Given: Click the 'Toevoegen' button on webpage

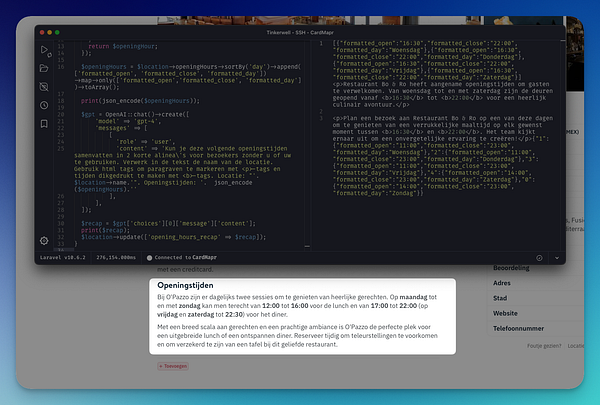Looking at the screenshot, I should click(173, 366).
